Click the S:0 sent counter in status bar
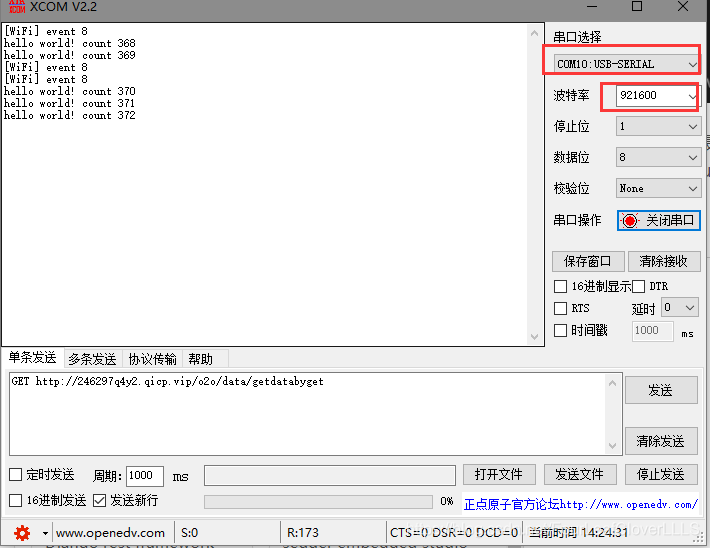The height and width of the screenshot is (548, 710). (x=190, y=533)
